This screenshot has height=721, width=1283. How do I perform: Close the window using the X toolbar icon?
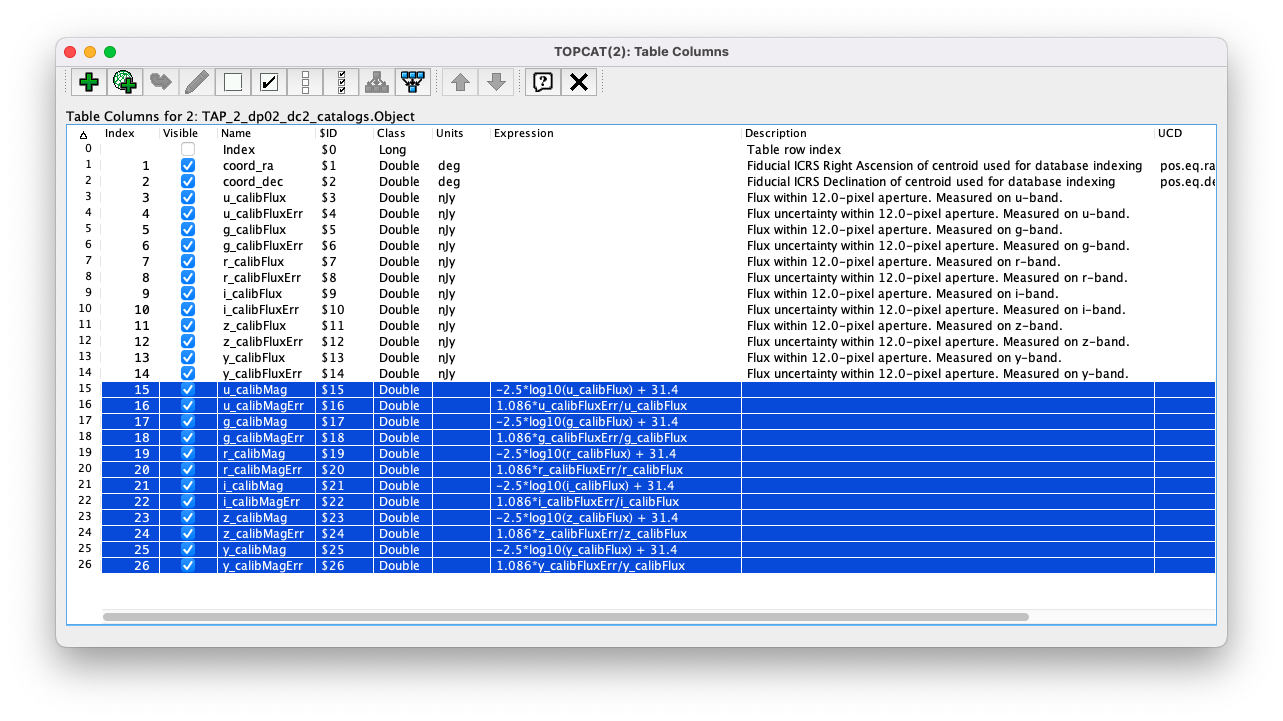[578, 82]
